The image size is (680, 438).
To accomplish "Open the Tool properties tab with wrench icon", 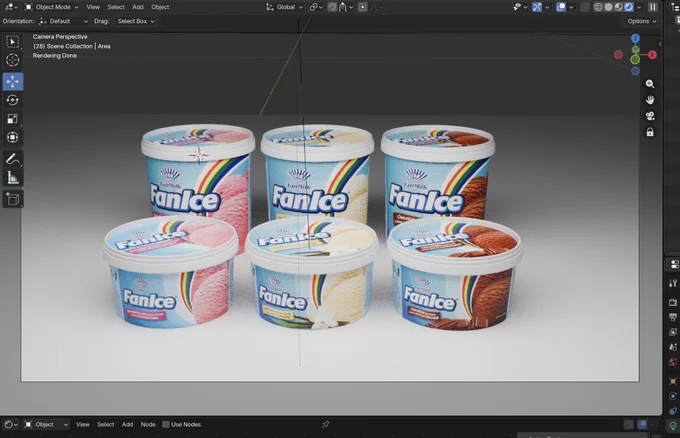I will [x=673, y=283].
